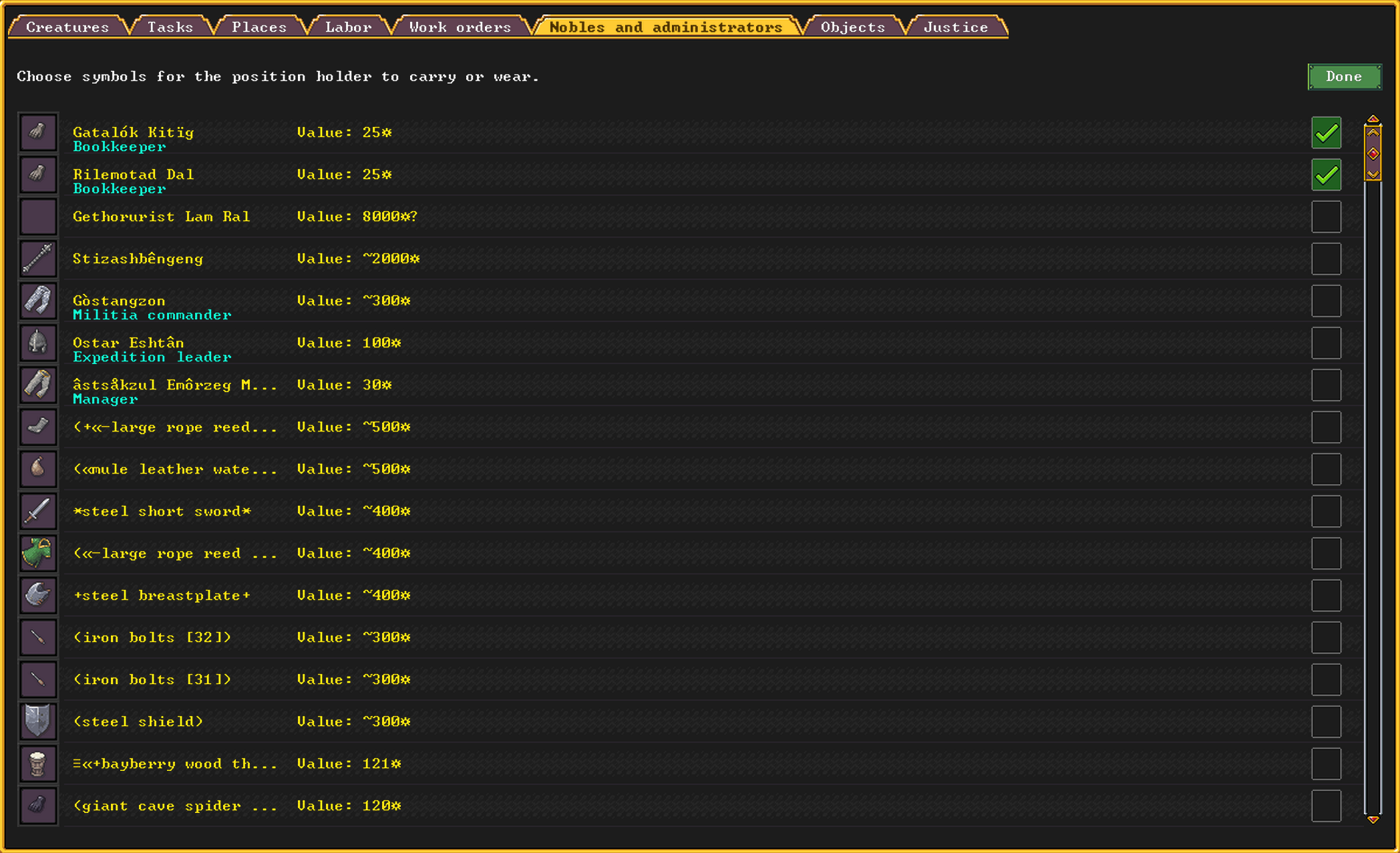Click the bayberry wood item icon
1400x853 pixels.
[x=38, y=763]
